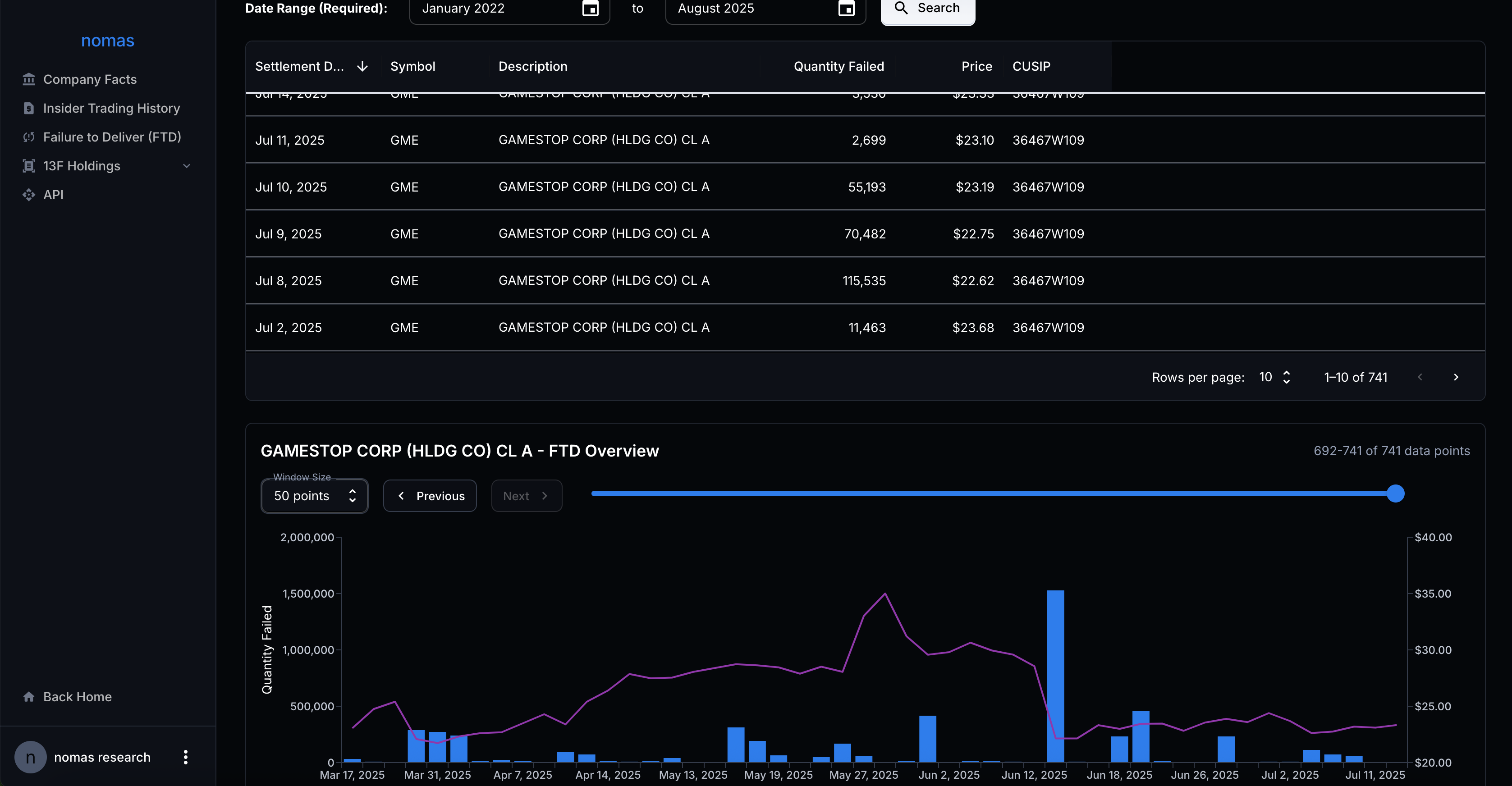Image resolution: width=1512 pixels, height=786 pixels.
Task: Click the nomas research avatar
Action: [x=31, y=757]
